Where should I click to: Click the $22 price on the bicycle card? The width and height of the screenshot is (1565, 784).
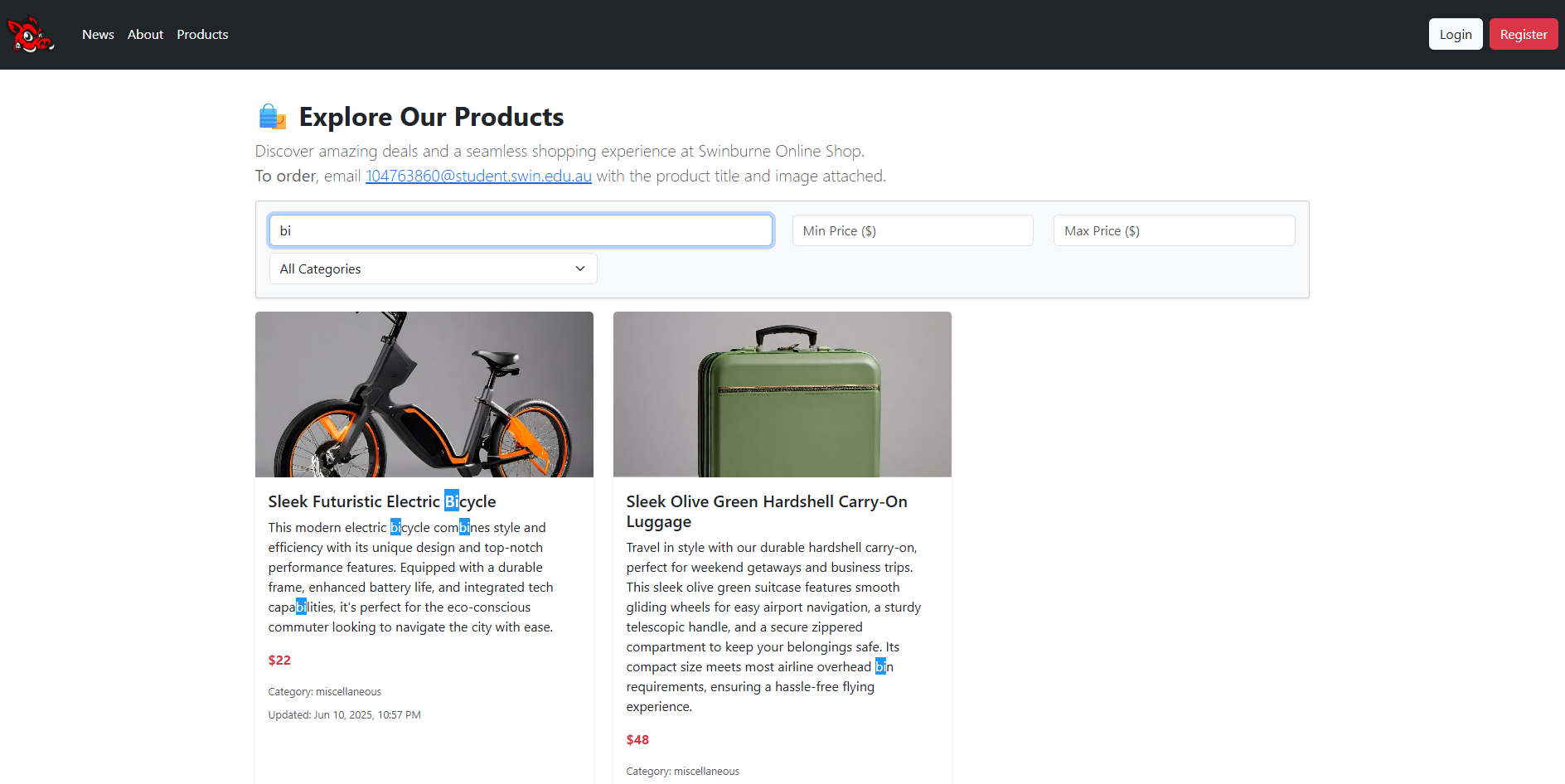[279, 660]
